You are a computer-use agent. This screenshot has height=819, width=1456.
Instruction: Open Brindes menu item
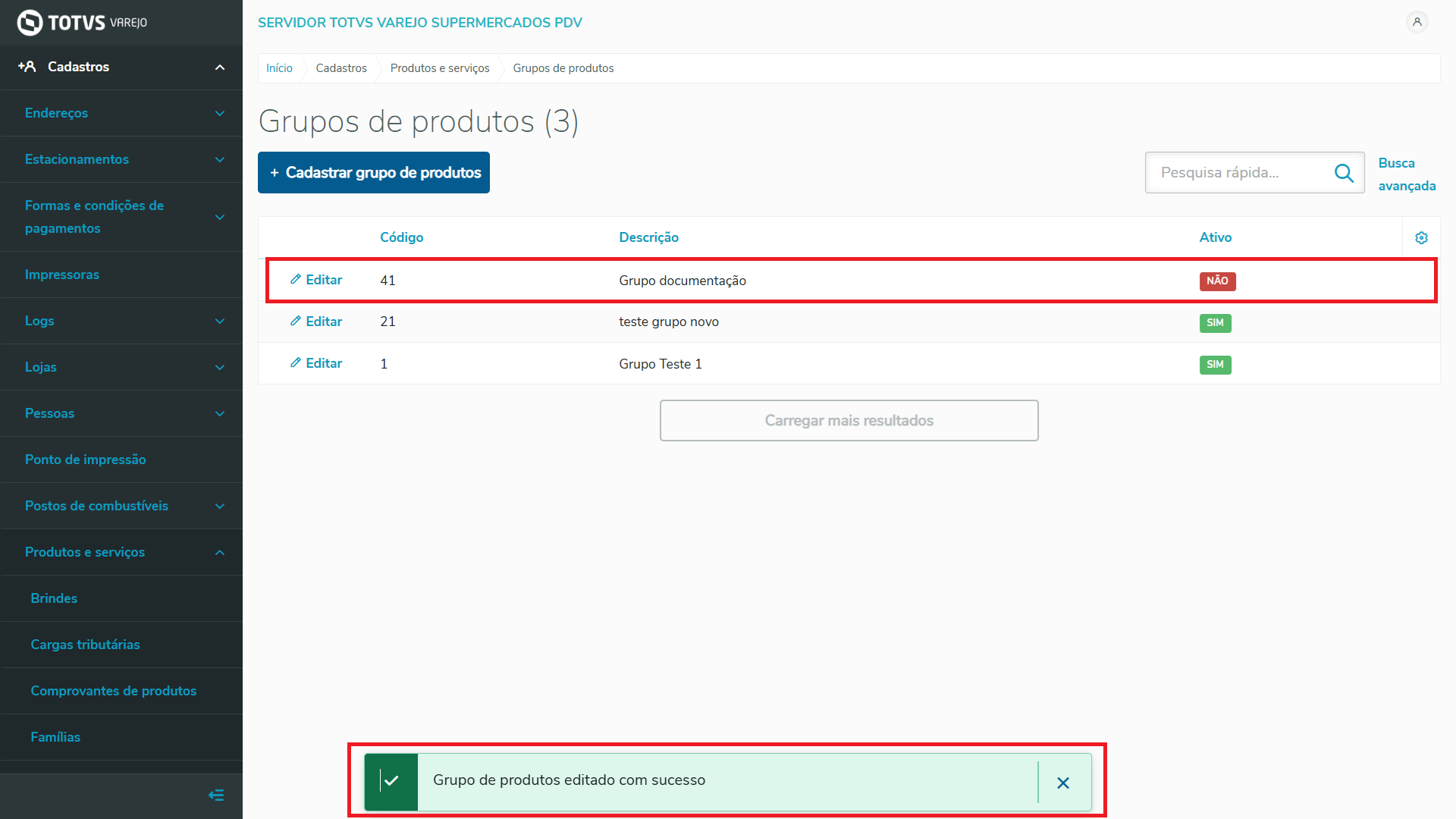54,598
